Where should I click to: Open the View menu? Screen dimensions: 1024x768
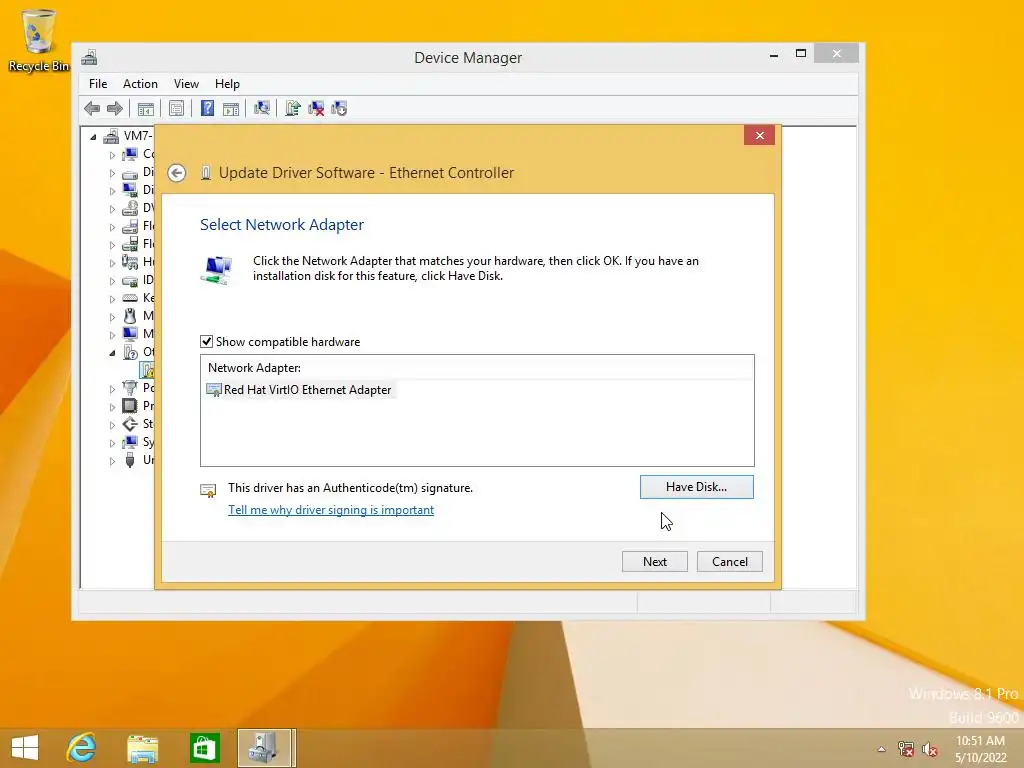[x=186, y=84]
